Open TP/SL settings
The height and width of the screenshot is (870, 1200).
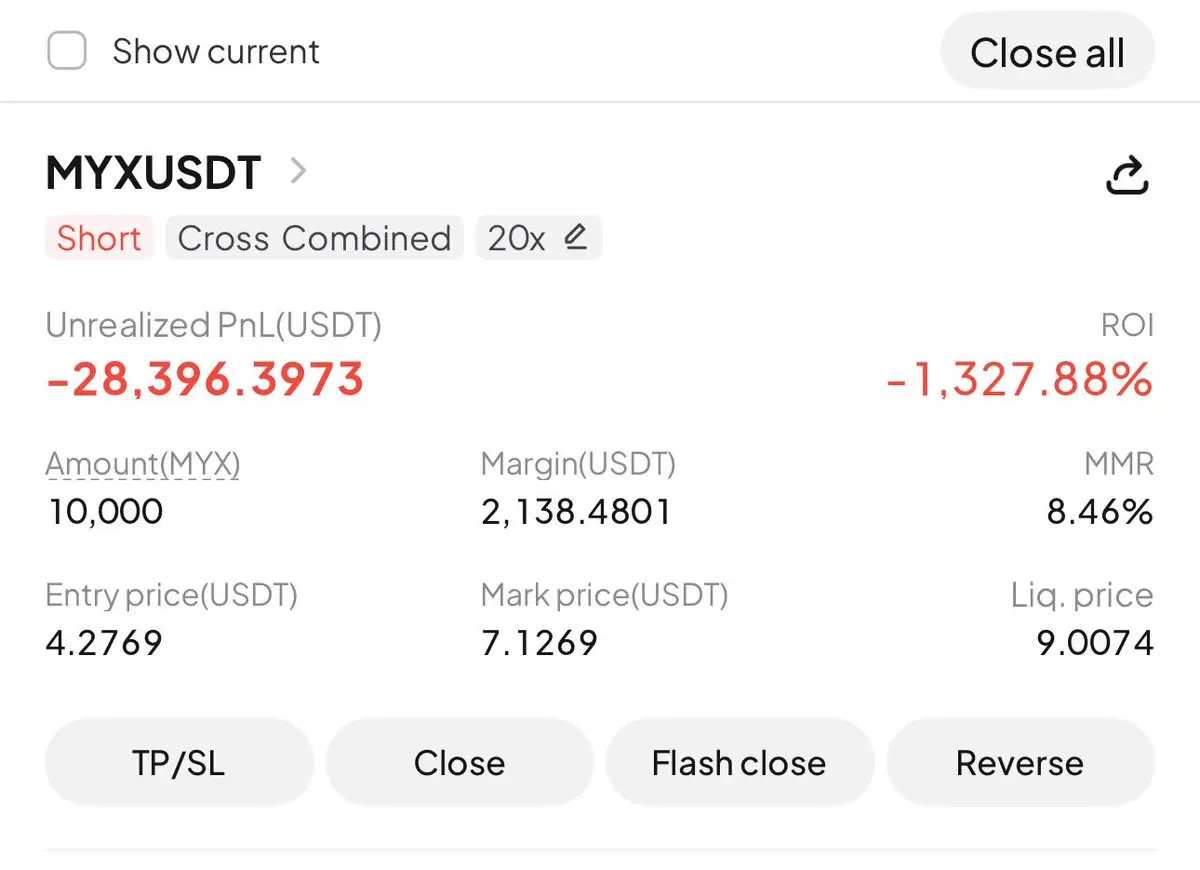[x=179, y=763]
